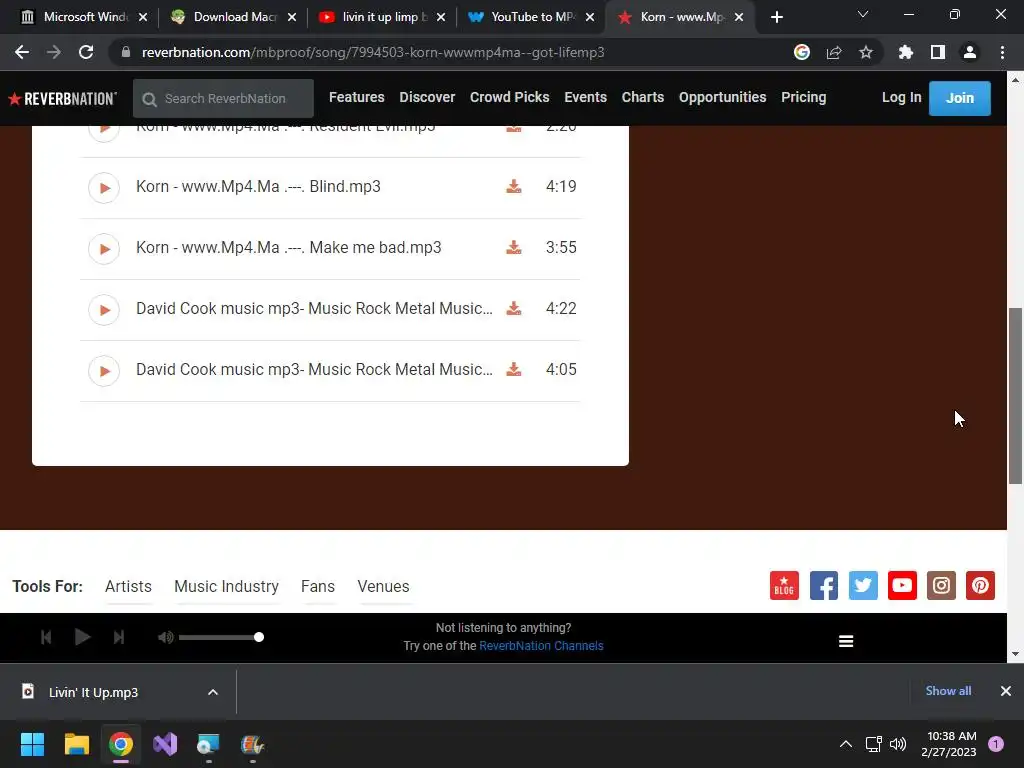Reload the current page
This screenshot has width=1024, height=768.
tap(86, 52)
